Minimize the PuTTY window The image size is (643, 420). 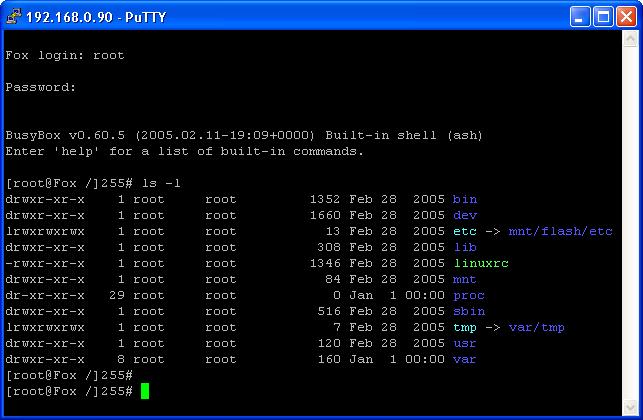[582, 16]
